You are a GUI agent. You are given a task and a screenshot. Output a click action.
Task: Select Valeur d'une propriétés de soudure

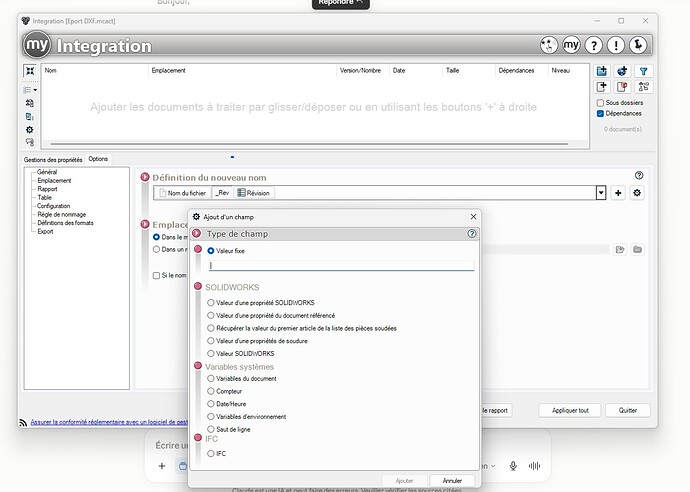pyautogui.click(x=211, y=341)
